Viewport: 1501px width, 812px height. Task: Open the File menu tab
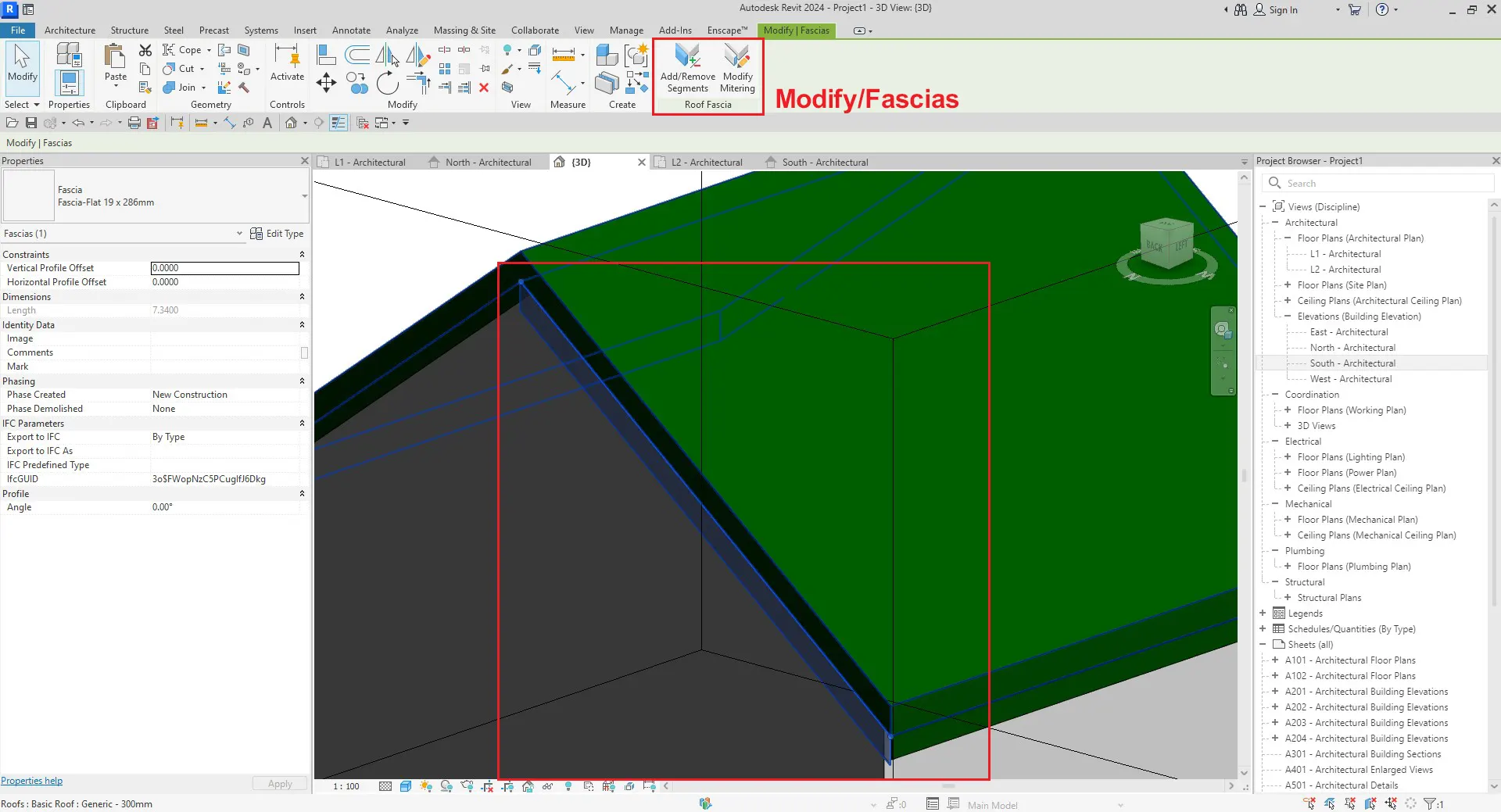[x=18, y=30]
